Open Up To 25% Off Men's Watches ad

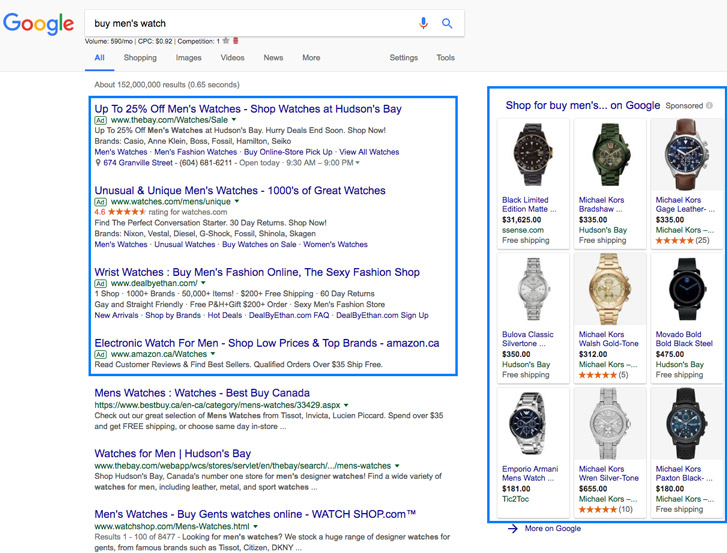pyautogui.click(x=248, y=109)
